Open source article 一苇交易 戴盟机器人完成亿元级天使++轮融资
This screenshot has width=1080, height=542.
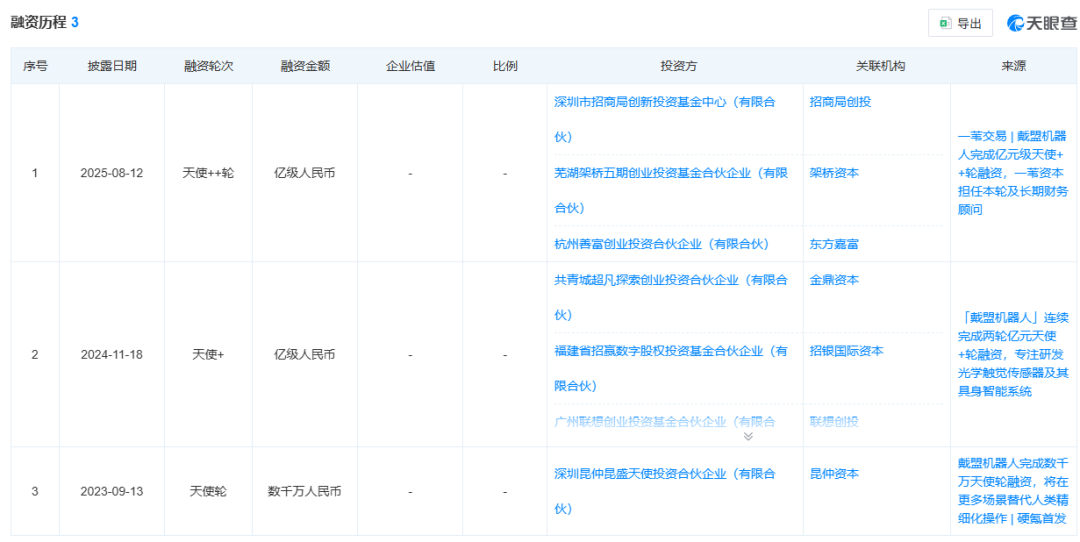click(1013, 173)
